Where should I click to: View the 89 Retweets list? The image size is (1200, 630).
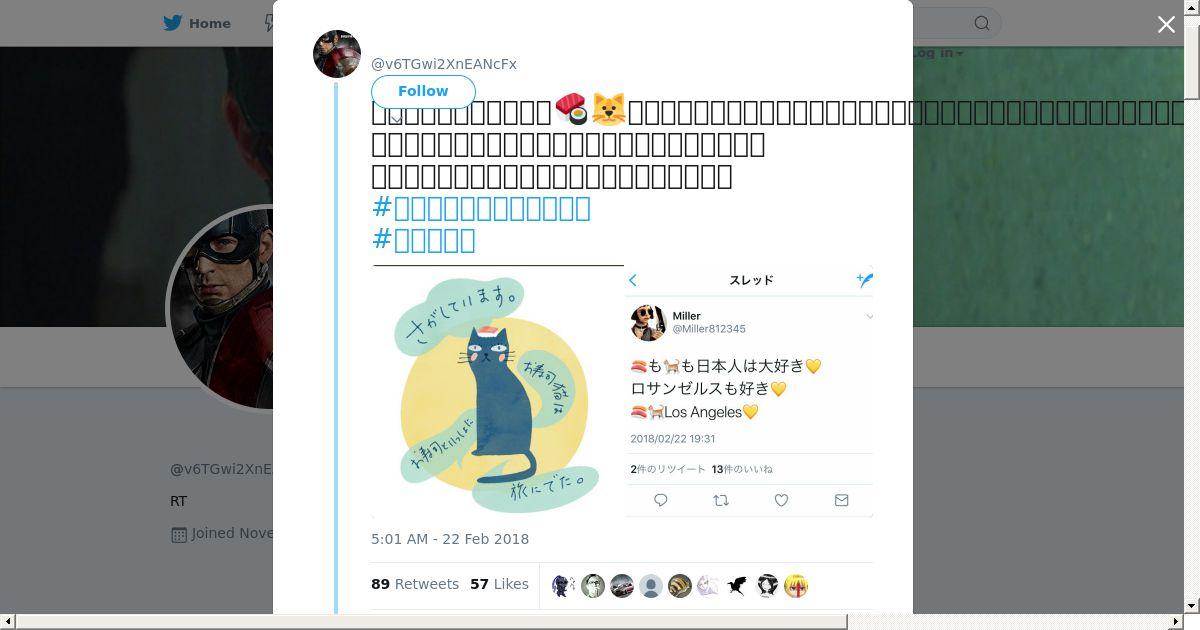coord(415,584)
